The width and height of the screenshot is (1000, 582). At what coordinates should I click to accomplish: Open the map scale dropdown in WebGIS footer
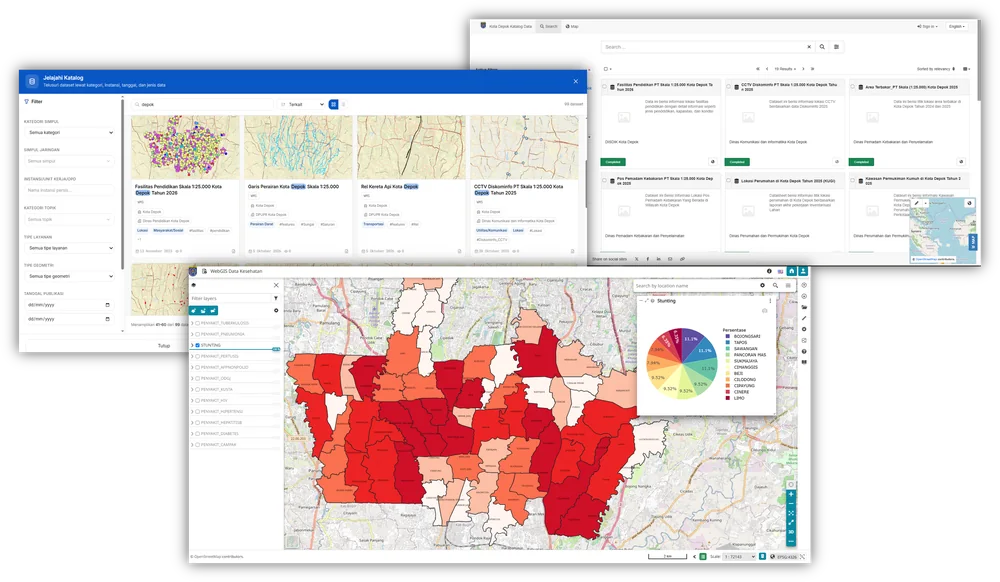pyautogui.click(x=740, y=557)
